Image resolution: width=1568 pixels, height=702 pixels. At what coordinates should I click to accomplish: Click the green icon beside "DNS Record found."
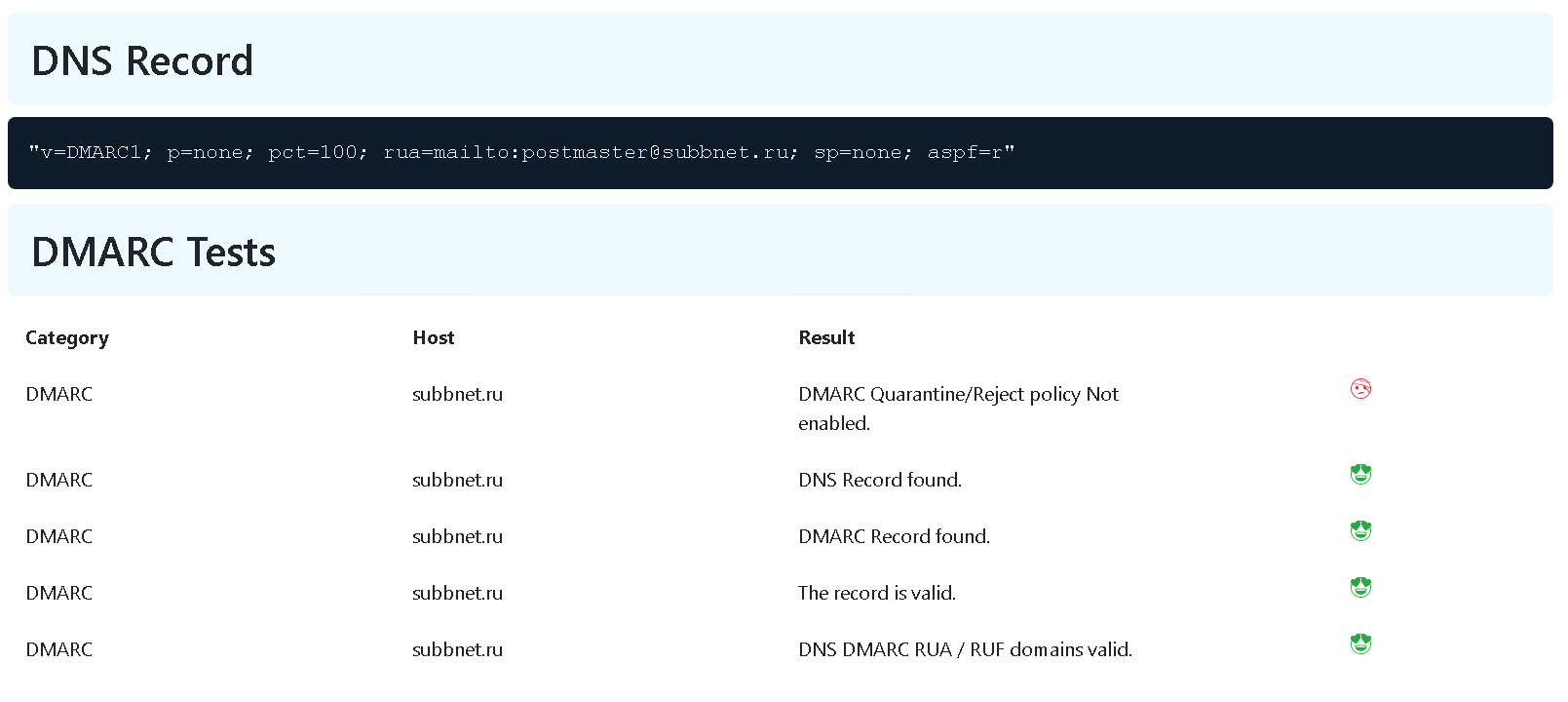(1360, 474)
